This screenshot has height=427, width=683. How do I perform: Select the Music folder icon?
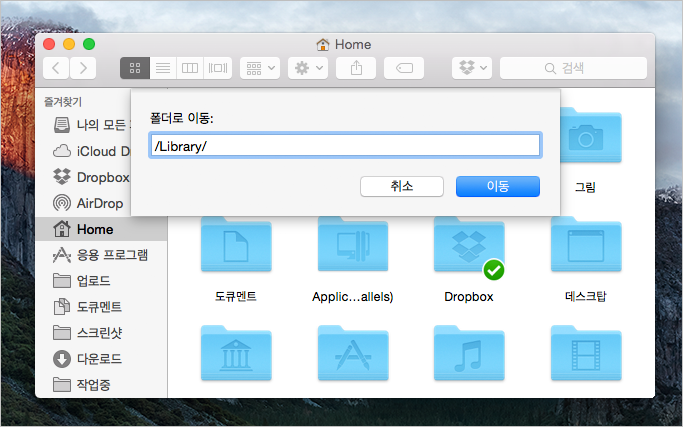tap(469, 353)
